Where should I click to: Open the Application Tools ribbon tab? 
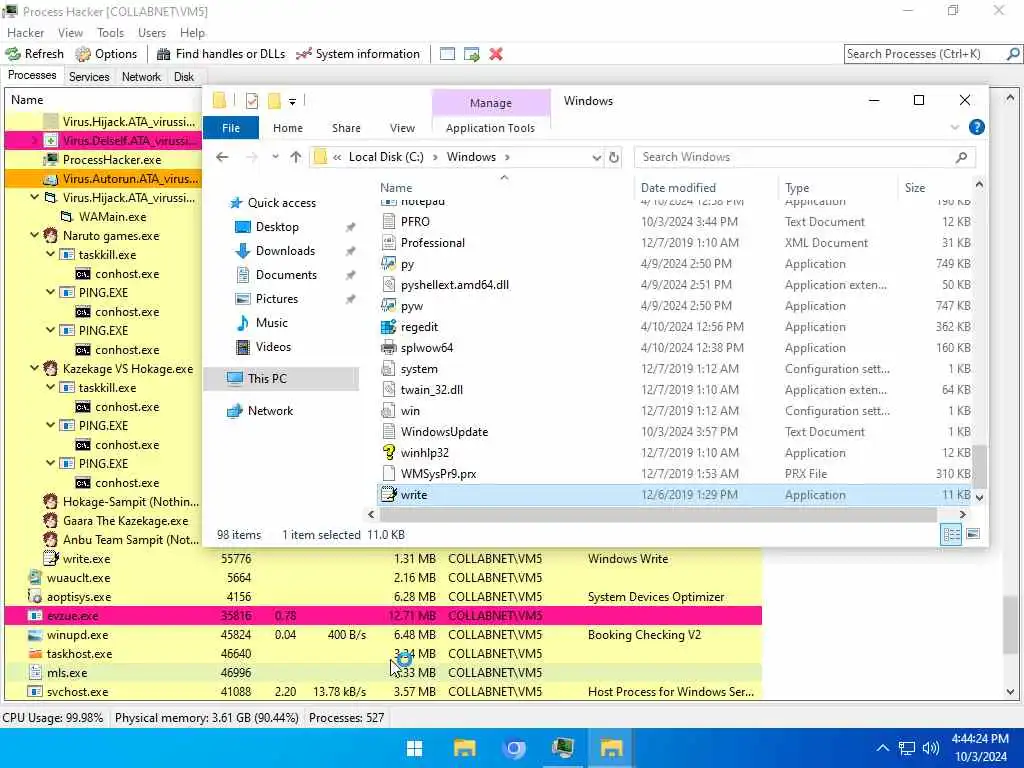click(x=490, y=128)
